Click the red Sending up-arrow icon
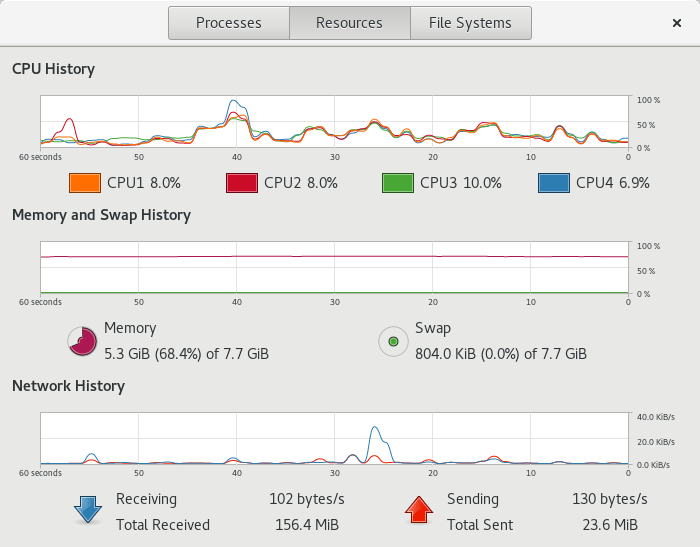The image size is (700, 547). (x=418, y=510)
